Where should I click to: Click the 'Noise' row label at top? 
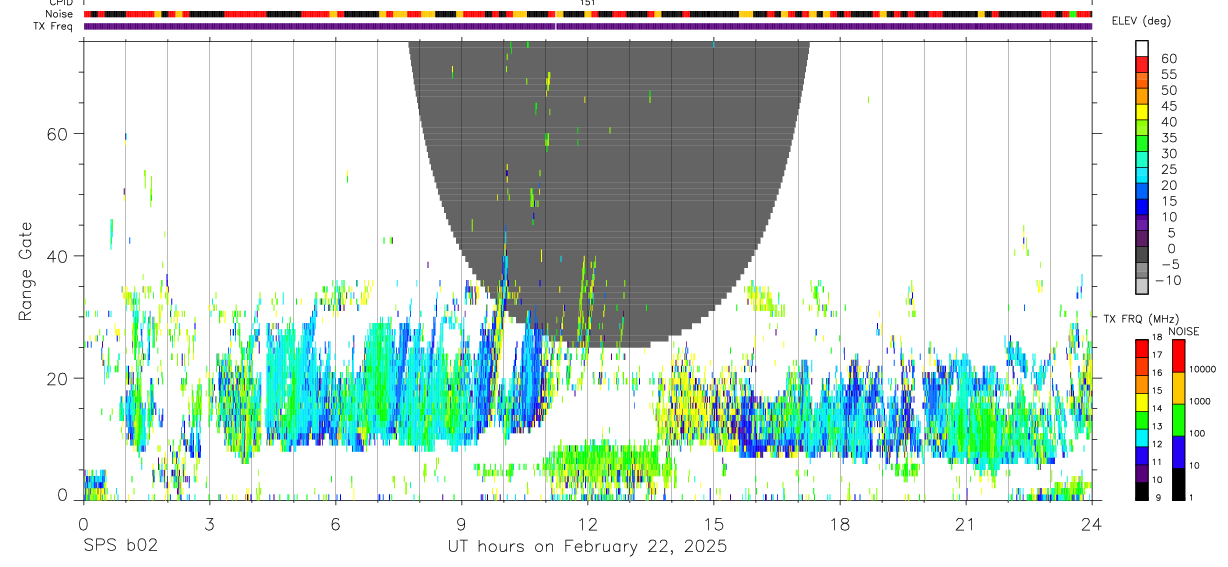[x=59, y=14]
